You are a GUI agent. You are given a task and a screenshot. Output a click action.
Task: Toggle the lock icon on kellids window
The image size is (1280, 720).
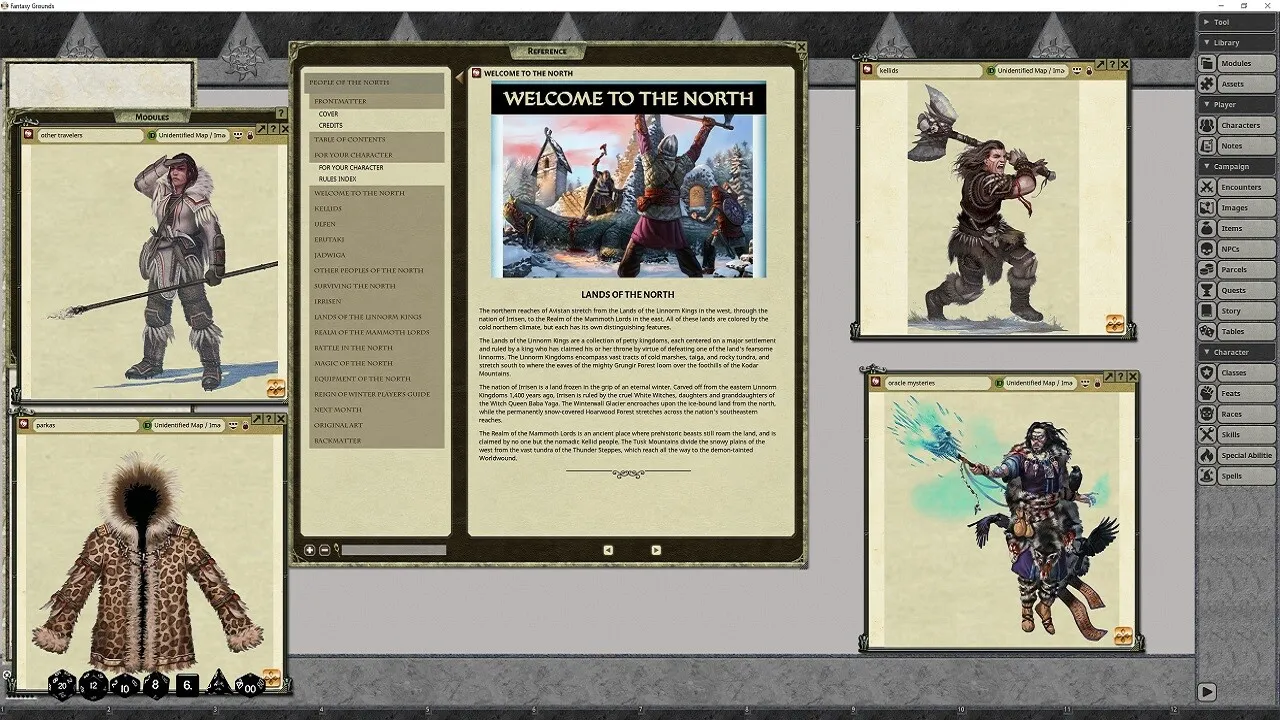pyautogui.click(x=1089, y=71)
